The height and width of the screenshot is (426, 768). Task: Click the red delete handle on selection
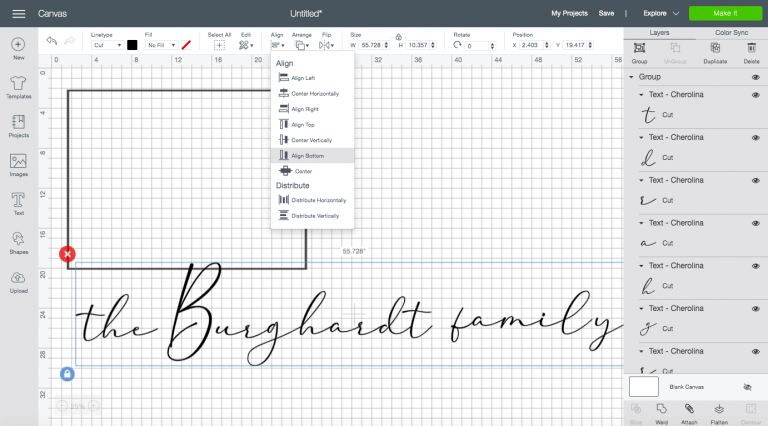click(x=67, y=255)
